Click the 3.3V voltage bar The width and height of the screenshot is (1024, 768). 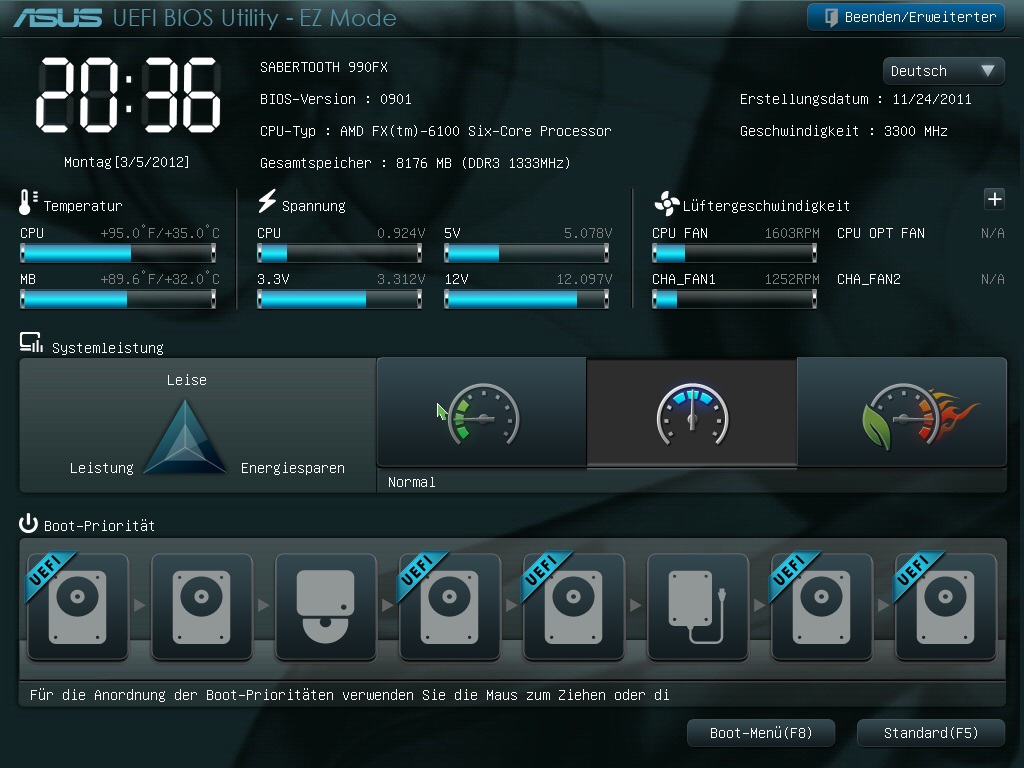(x=339, y=299)
